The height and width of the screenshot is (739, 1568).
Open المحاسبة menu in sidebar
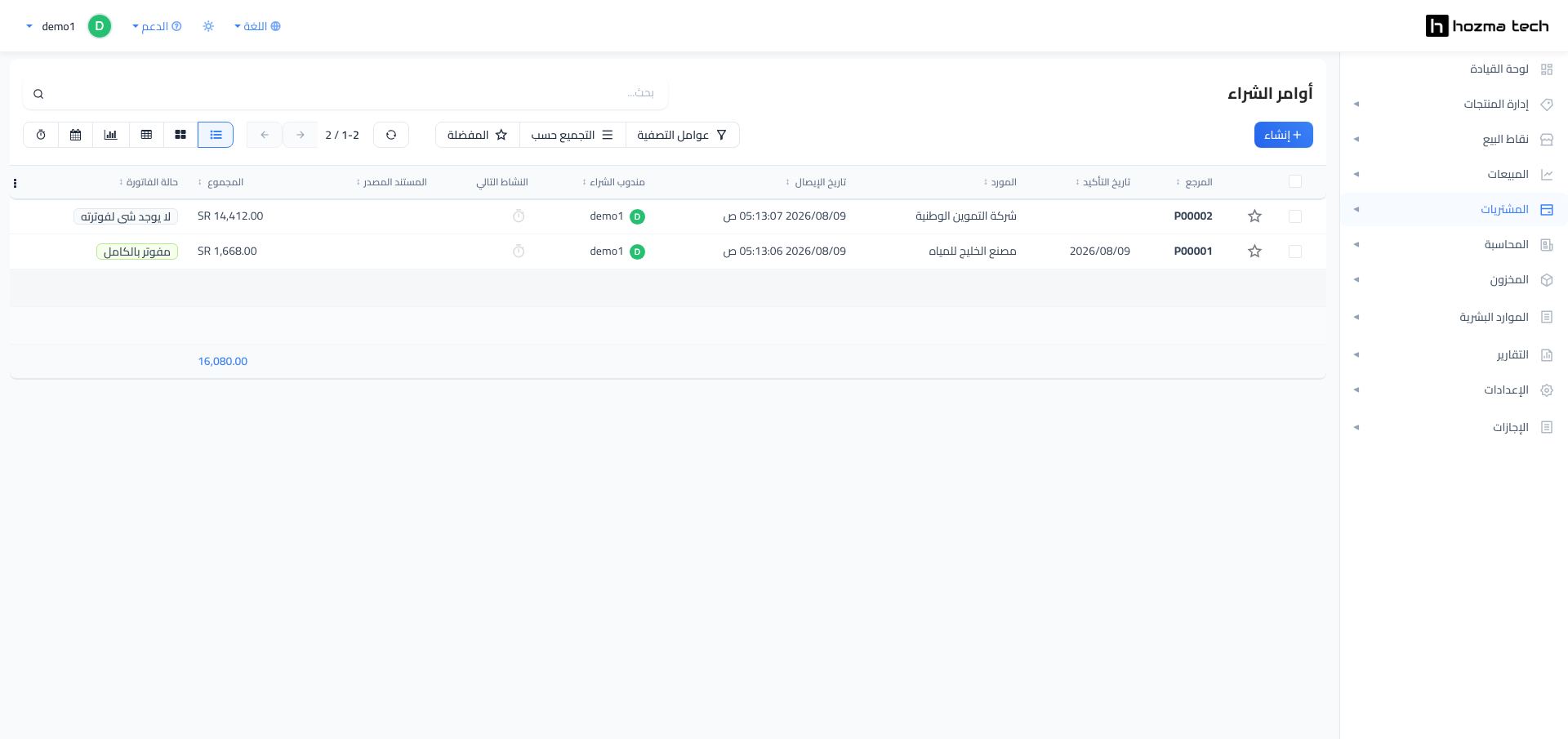coord(1507,245)
